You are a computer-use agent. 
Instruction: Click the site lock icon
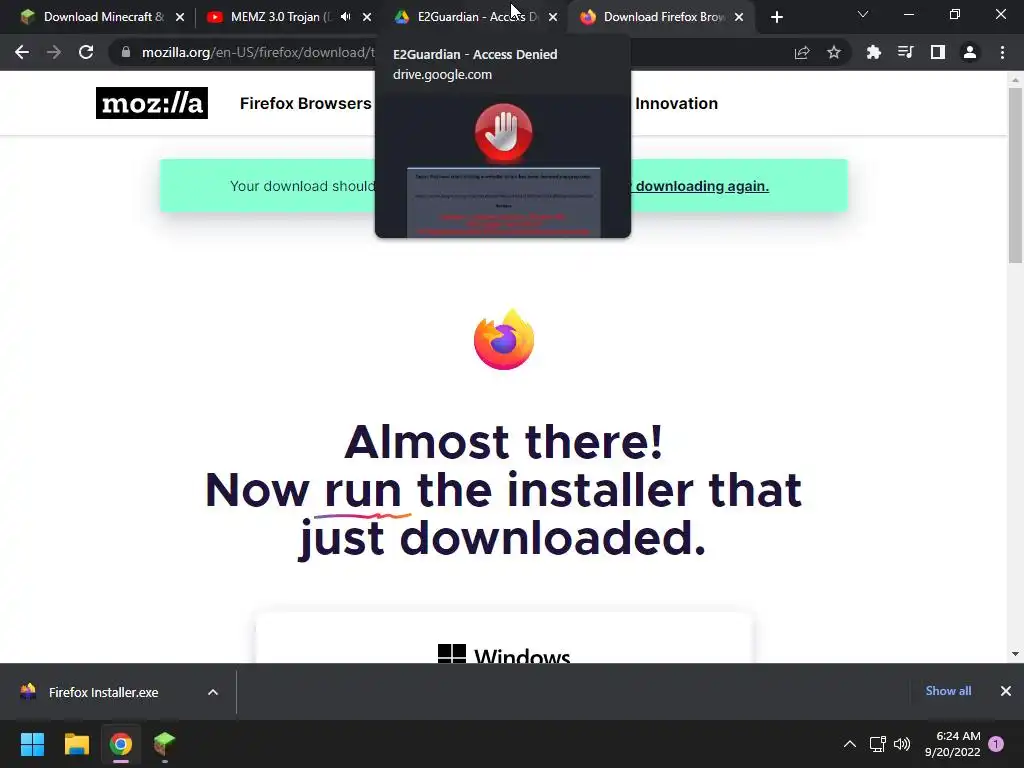pyautogui.click(x=126, y=52)
